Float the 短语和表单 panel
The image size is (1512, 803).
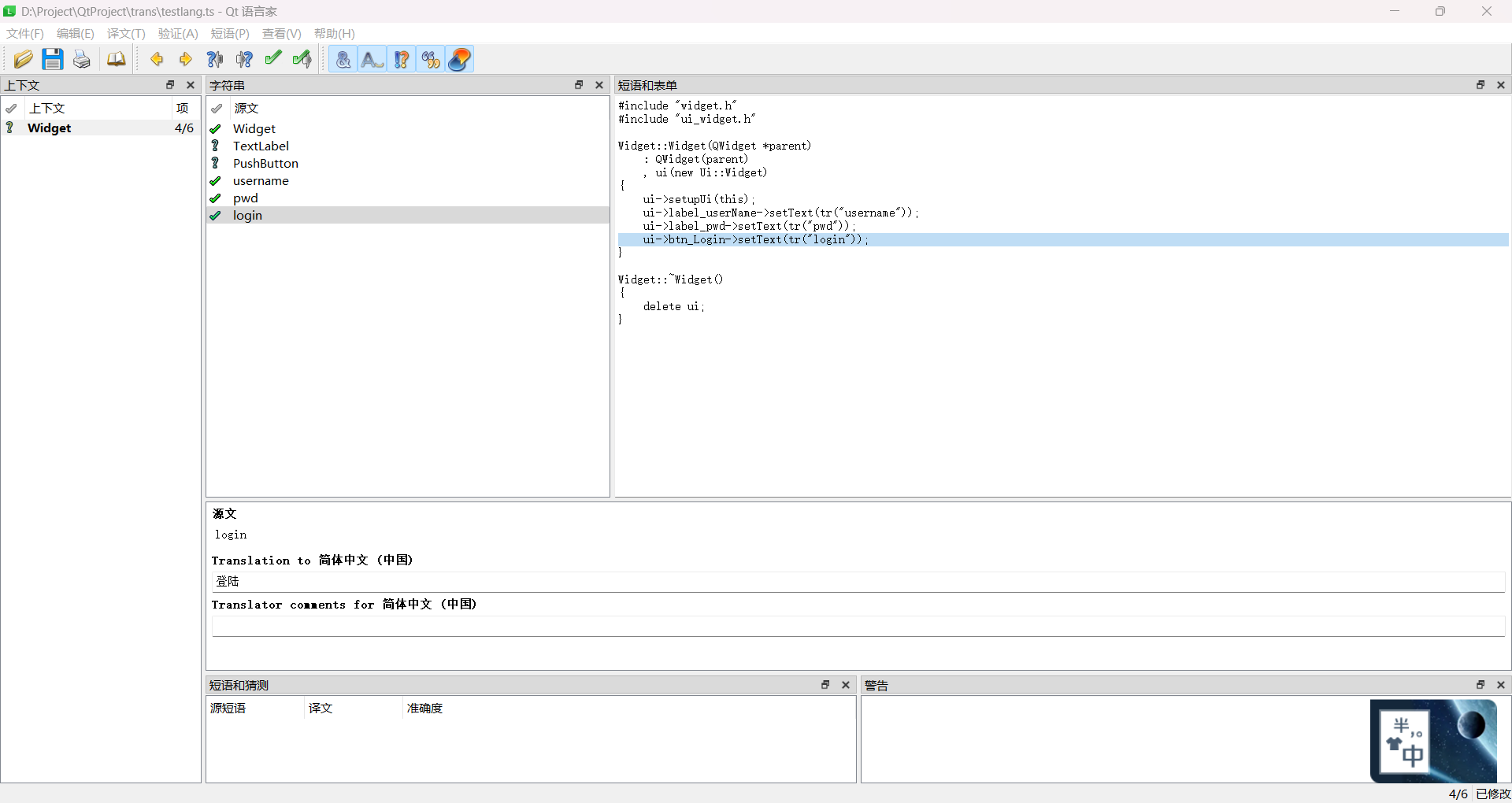[1480, 85]
